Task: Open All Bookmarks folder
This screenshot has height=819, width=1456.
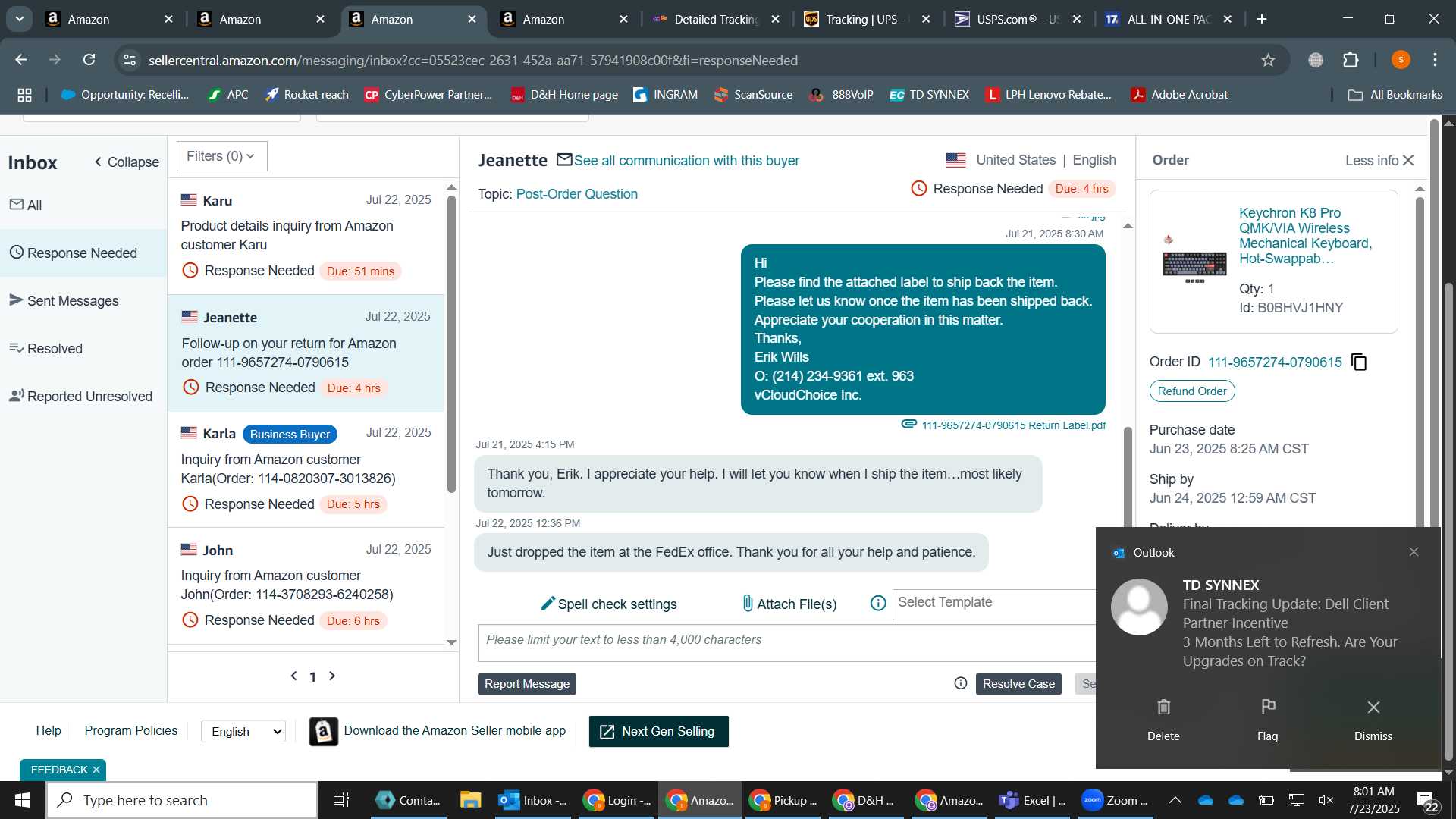Action: click(1395, 95)
